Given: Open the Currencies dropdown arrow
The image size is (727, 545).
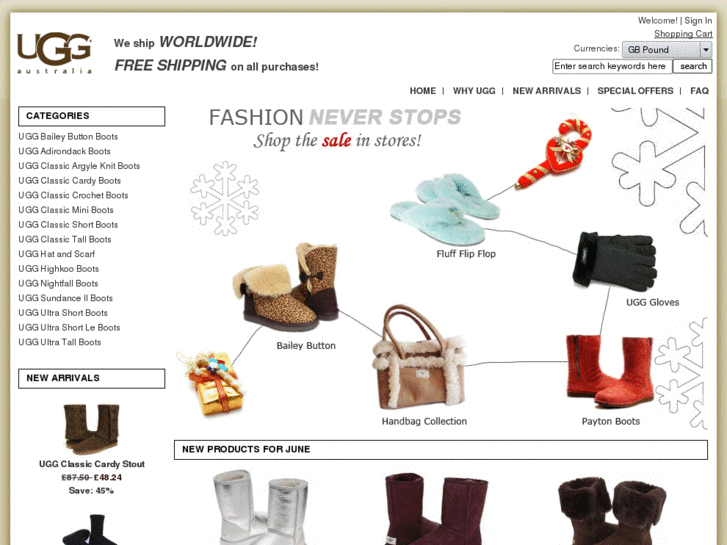Looking at the screenshot, I should coord(706,50).
